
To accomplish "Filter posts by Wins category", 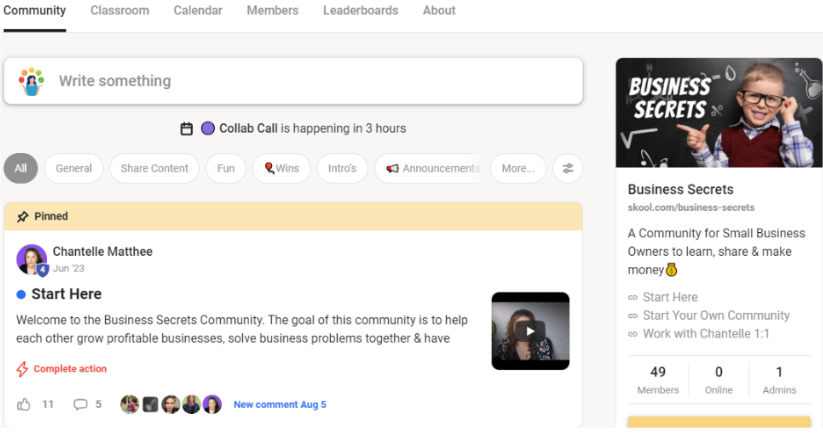I will pyautogui.click(x=281, y=169).
